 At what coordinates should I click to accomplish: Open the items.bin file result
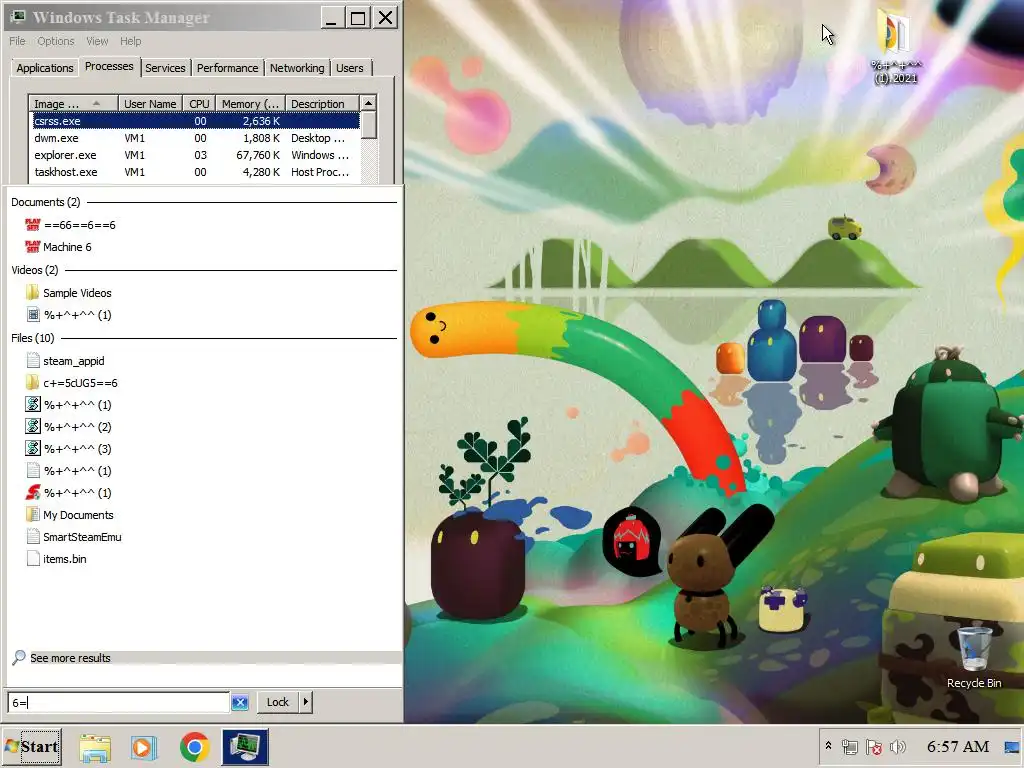tap(56, 559)
